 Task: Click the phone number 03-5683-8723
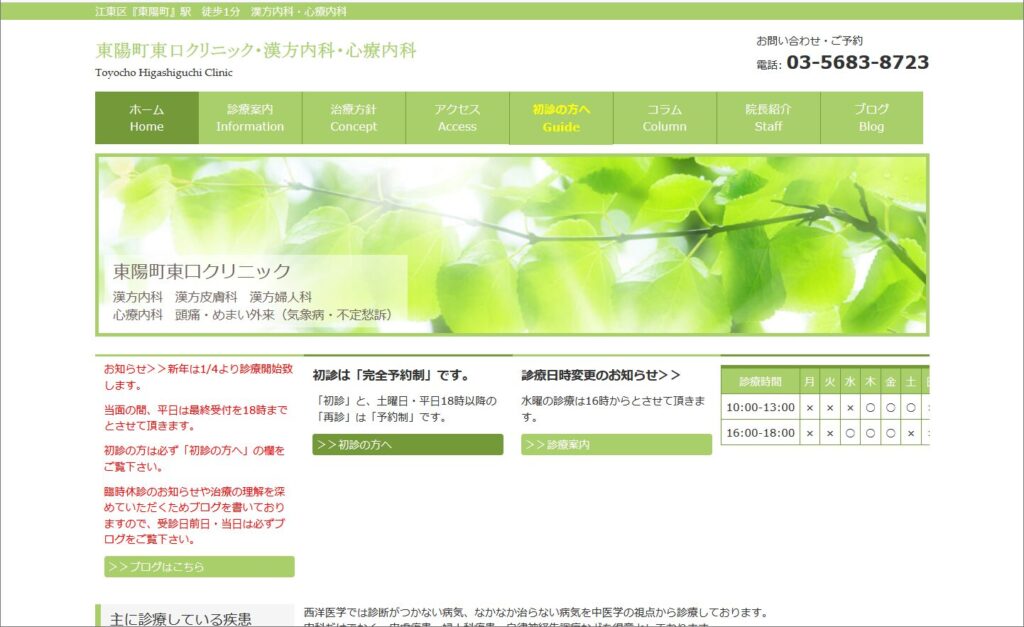(857, 63)
